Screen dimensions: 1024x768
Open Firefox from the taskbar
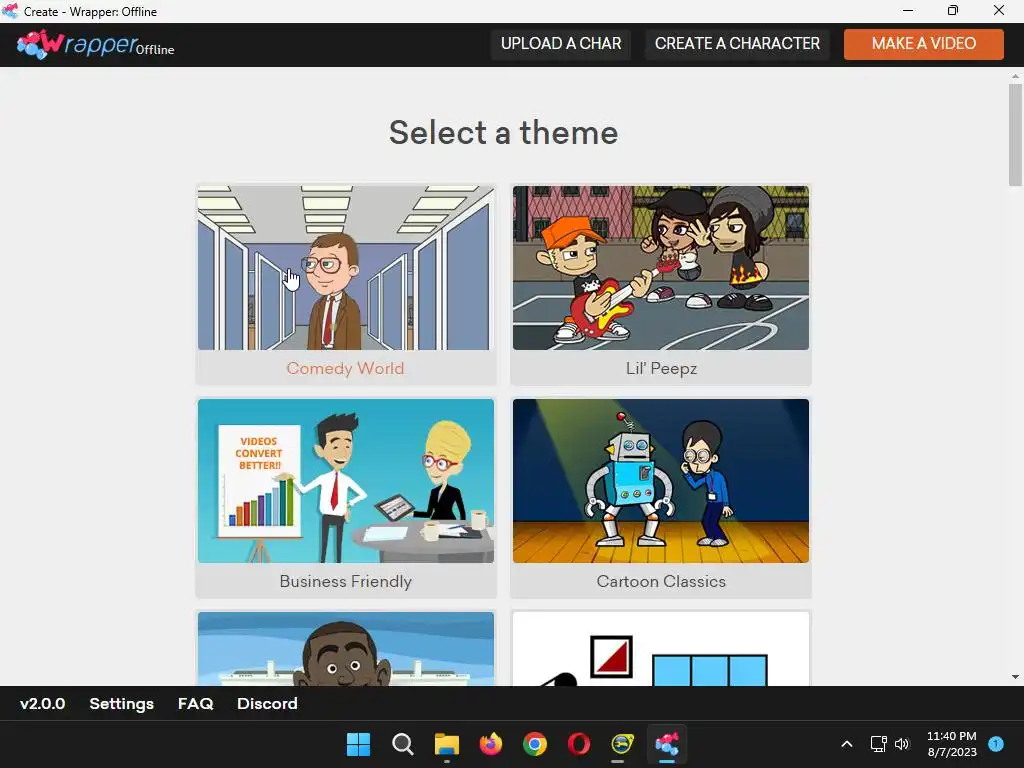click(x=490, y=744)
